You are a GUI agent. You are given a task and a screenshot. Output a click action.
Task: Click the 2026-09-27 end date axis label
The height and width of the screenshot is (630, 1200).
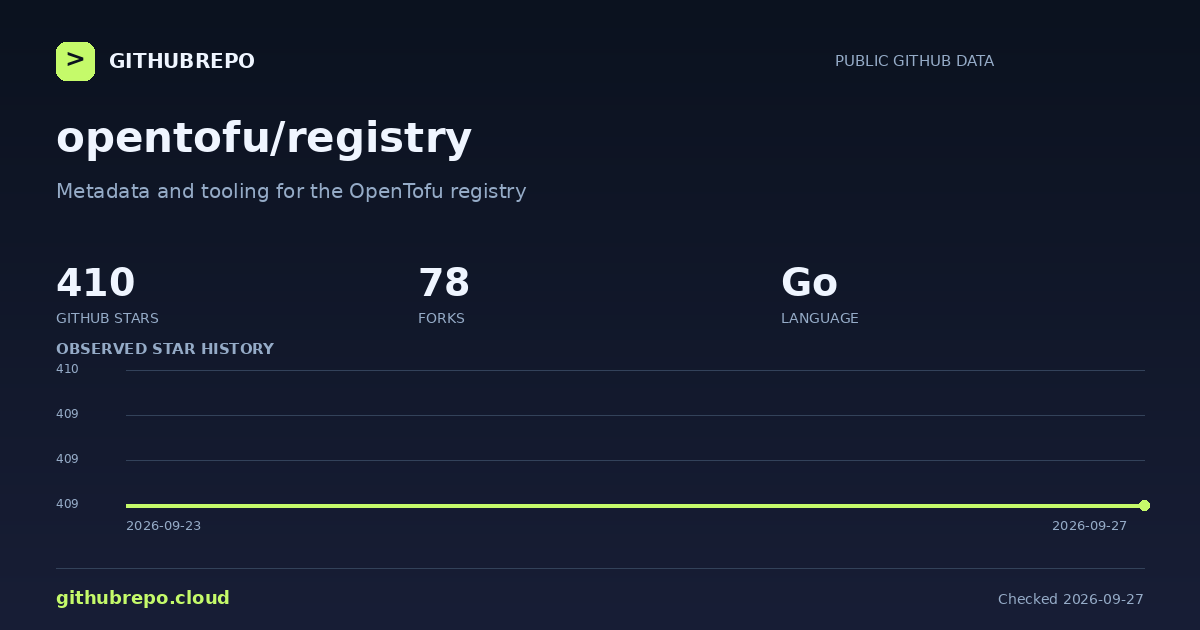click(x=1089, y=526)
